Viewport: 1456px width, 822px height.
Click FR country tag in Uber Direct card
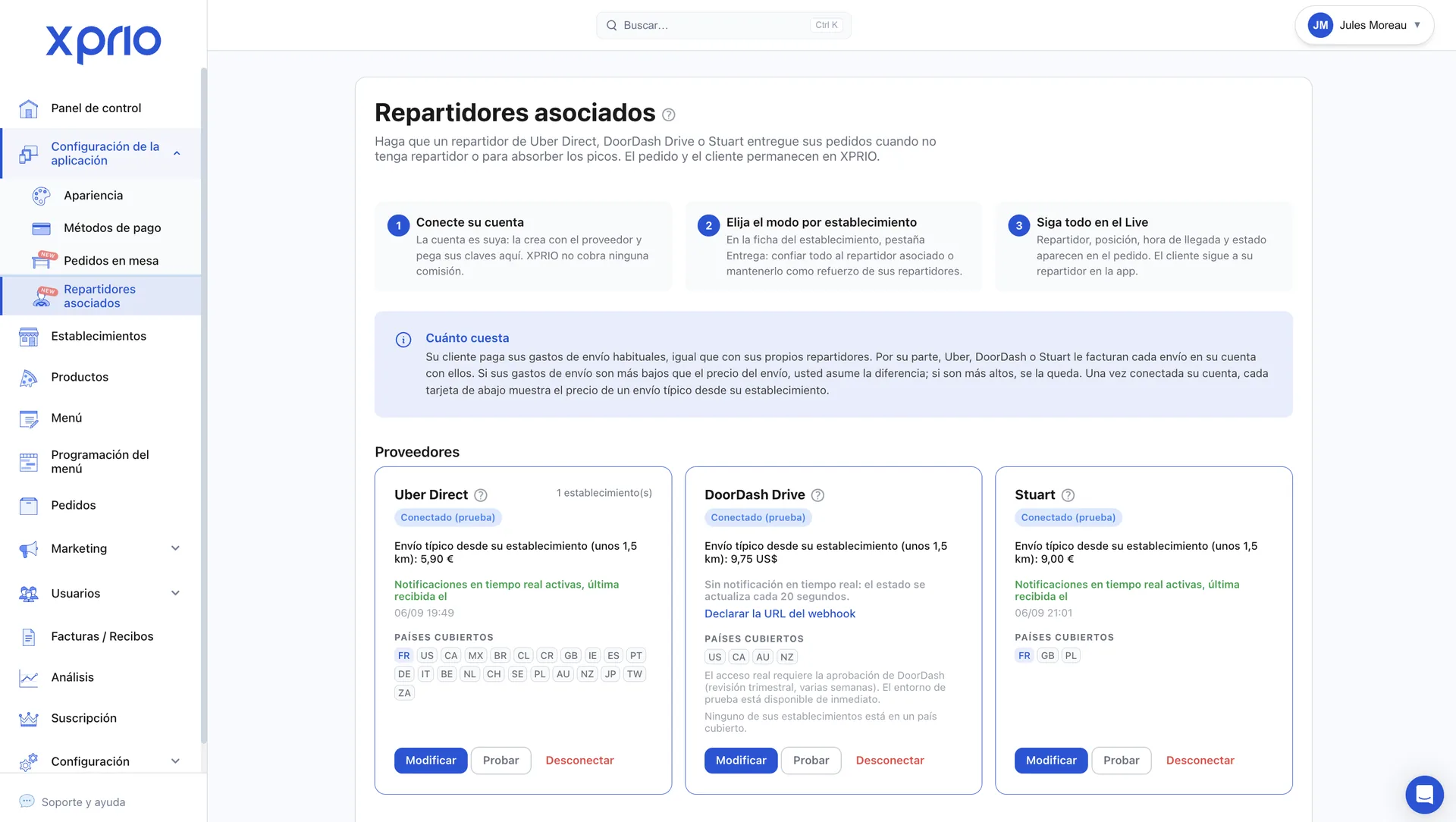403,656
